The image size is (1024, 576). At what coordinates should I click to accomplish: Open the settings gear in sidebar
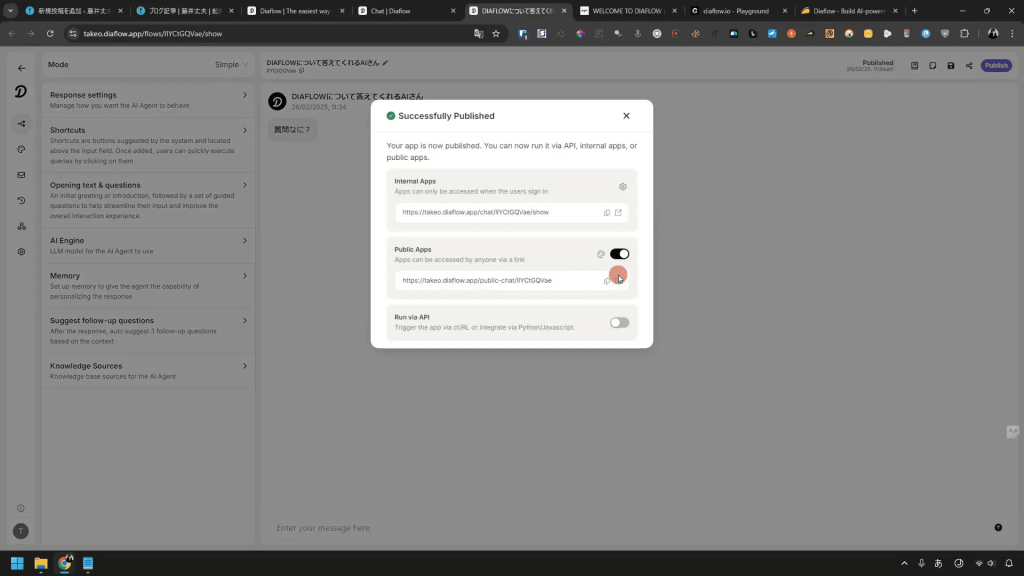click(x=22, y=251)
